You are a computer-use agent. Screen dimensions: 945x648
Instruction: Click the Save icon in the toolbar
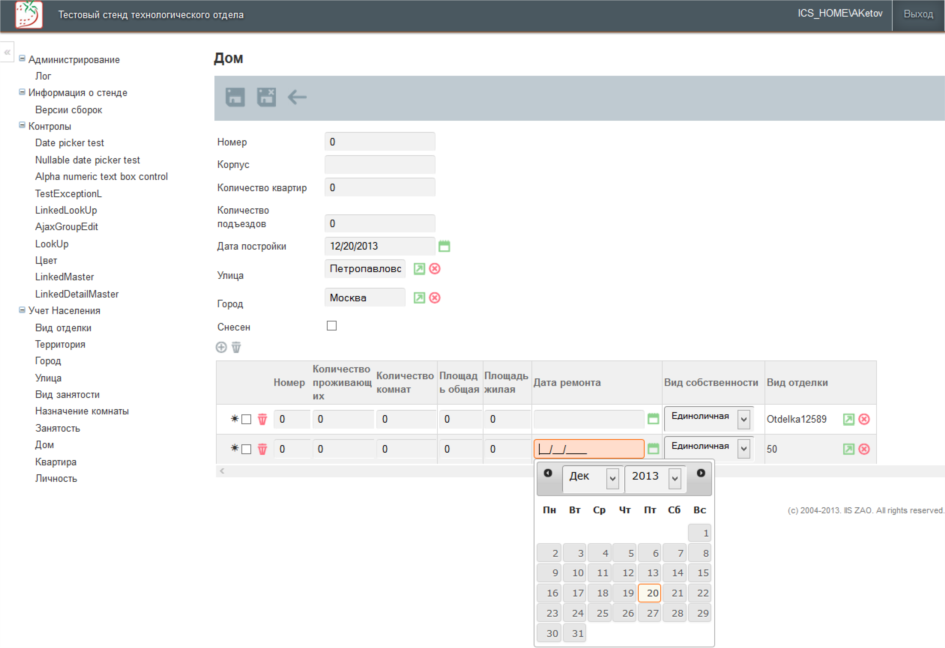(x=235, y=97)
